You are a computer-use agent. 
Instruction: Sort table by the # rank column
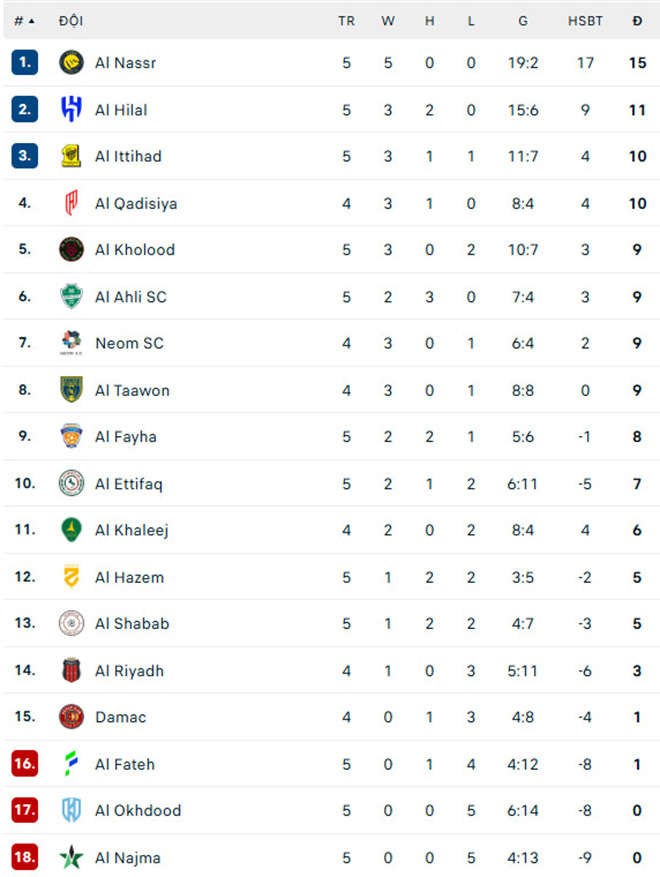pyautogui.click(x=24, y=20)
